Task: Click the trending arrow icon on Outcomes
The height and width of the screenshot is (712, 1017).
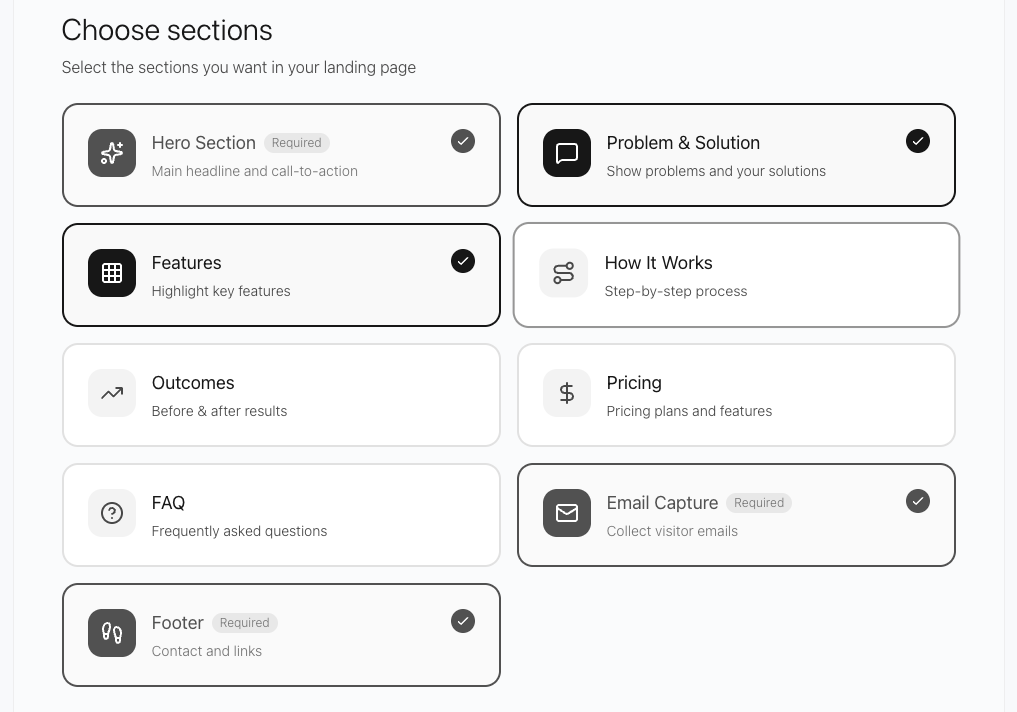Action: 111,393
